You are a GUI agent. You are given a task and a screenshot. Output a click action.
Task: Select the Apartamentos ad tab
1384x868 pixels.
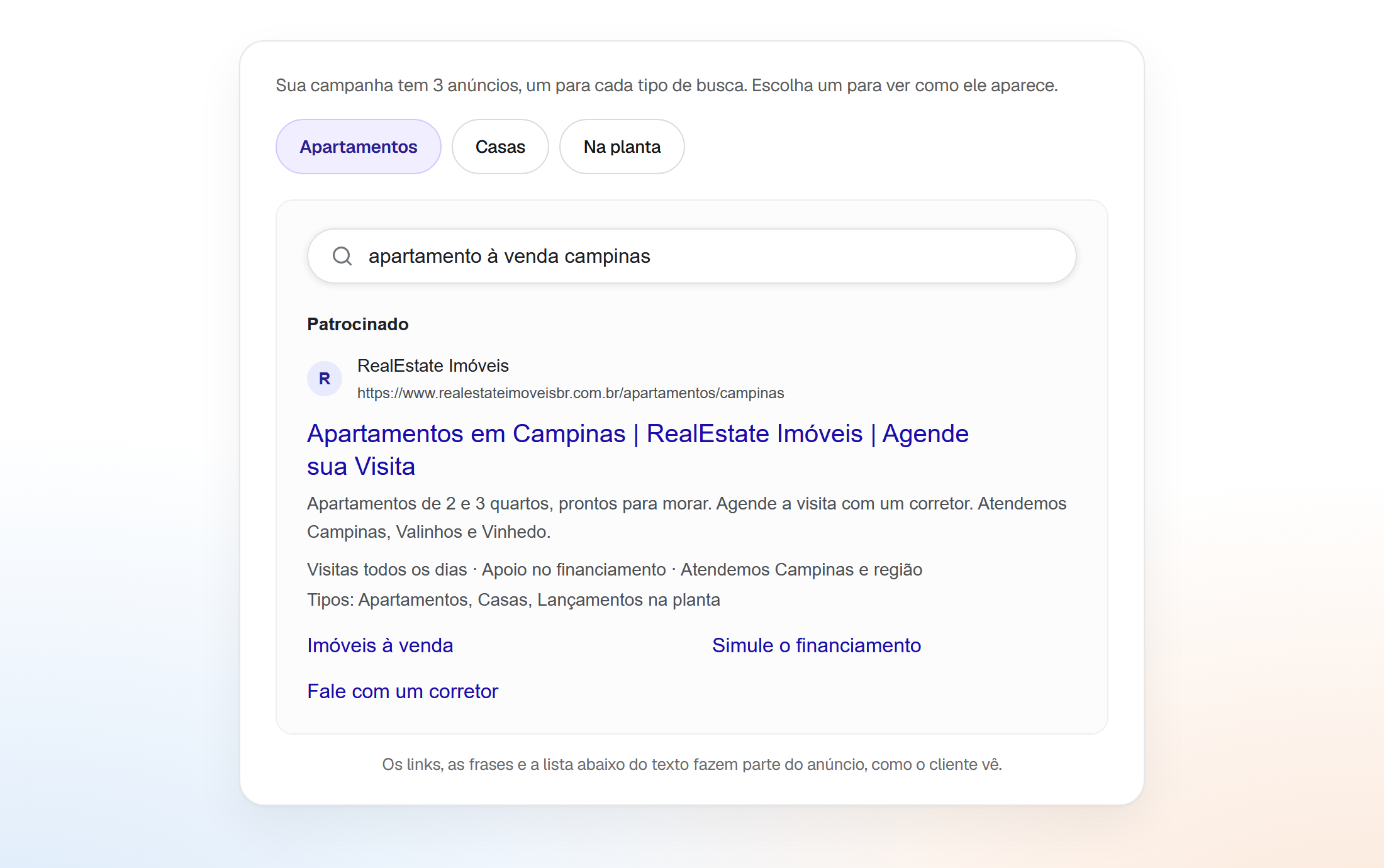358,147
